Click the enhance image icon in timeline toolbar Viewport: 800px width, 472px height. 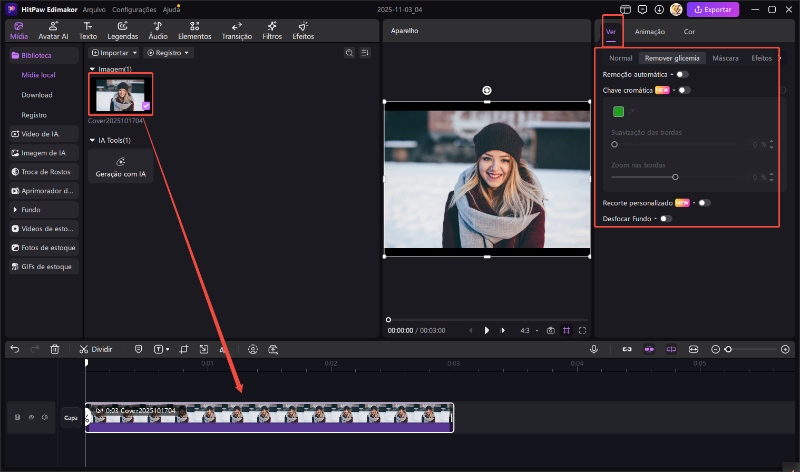pyautogui.click(x=273, y=349)
